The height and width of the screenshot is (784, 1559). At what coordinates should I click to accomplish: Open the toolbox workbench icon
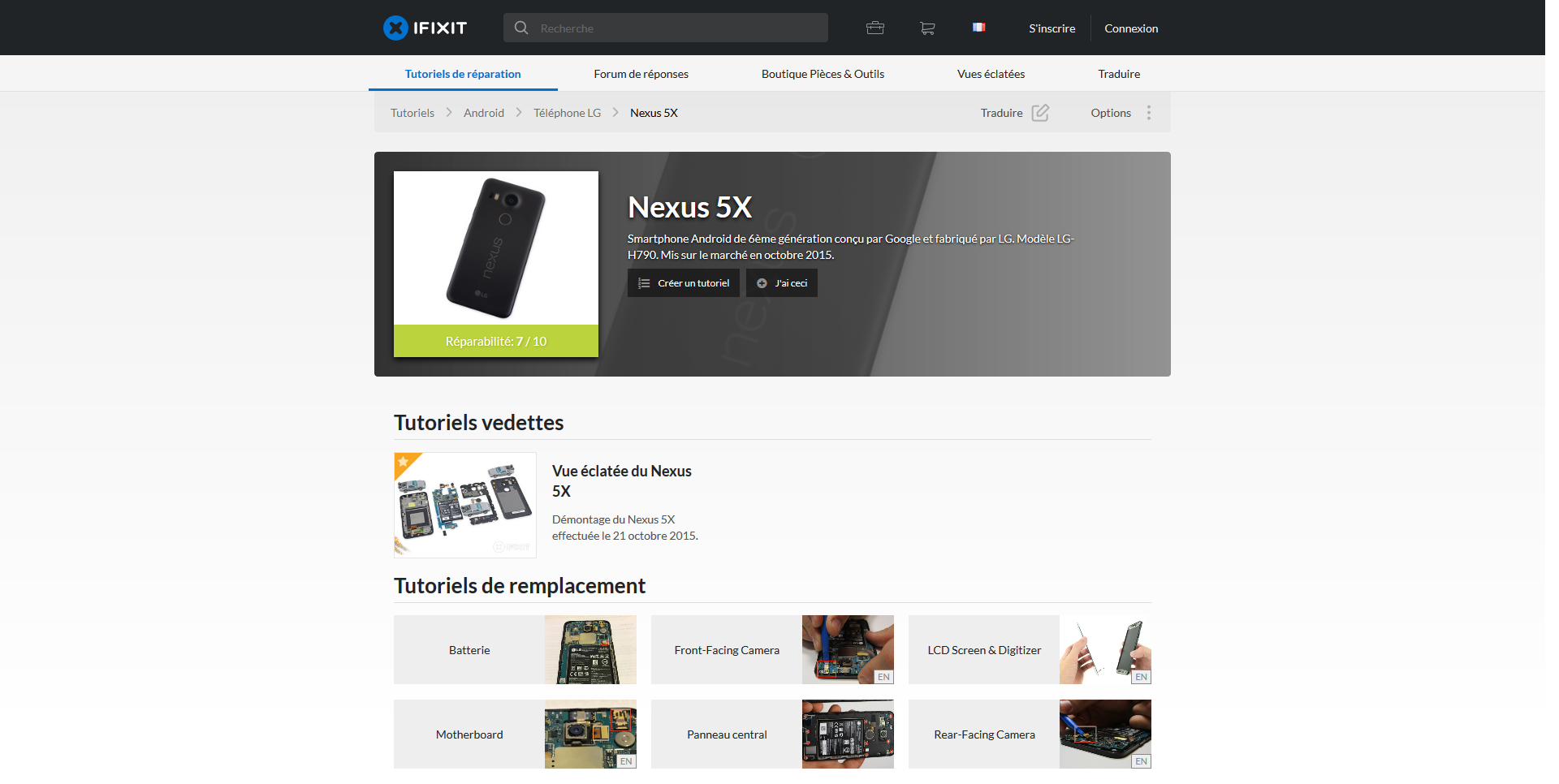click(875, 28)
